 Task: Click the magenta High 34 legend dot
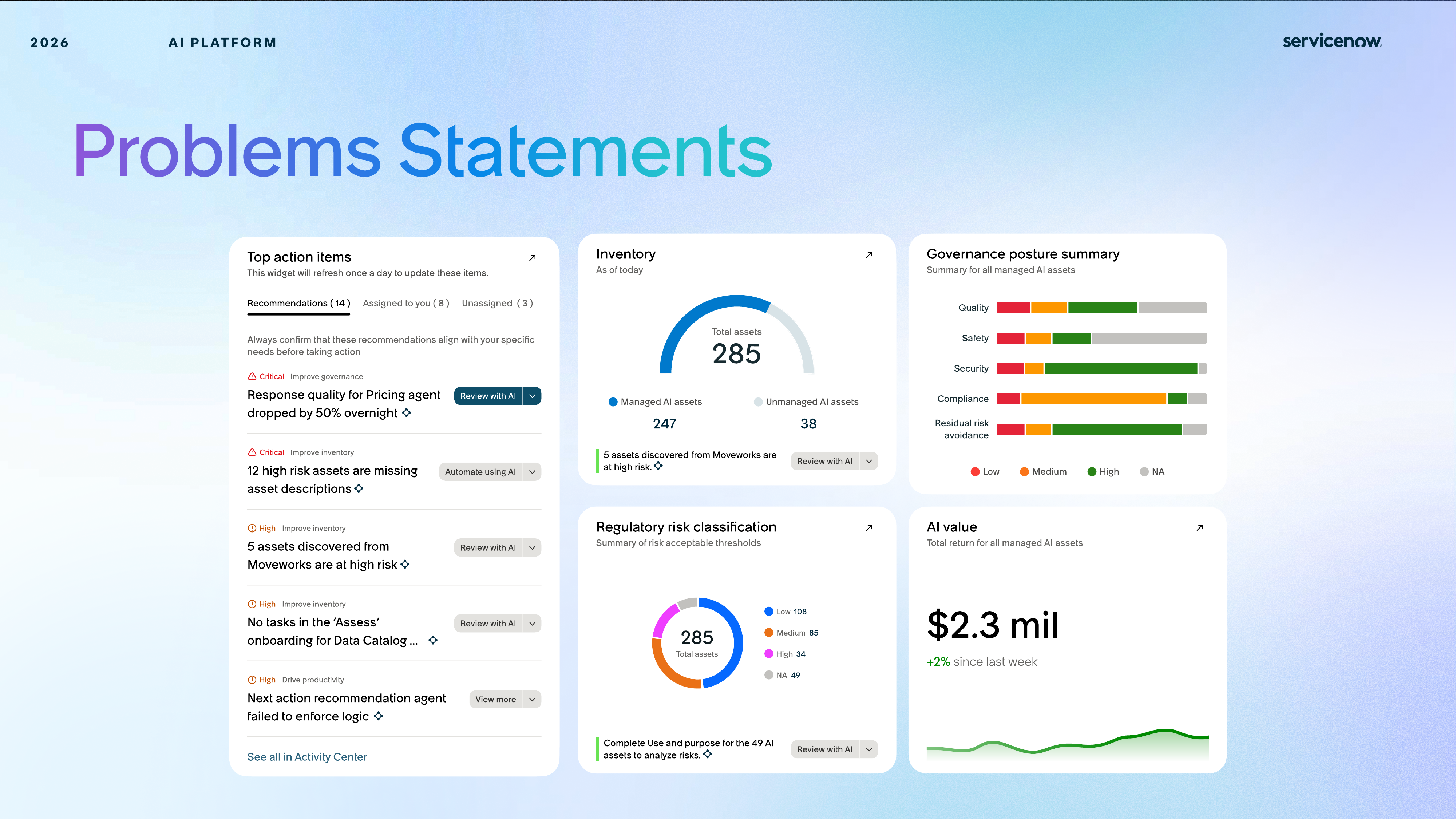(x=769, y=654)
